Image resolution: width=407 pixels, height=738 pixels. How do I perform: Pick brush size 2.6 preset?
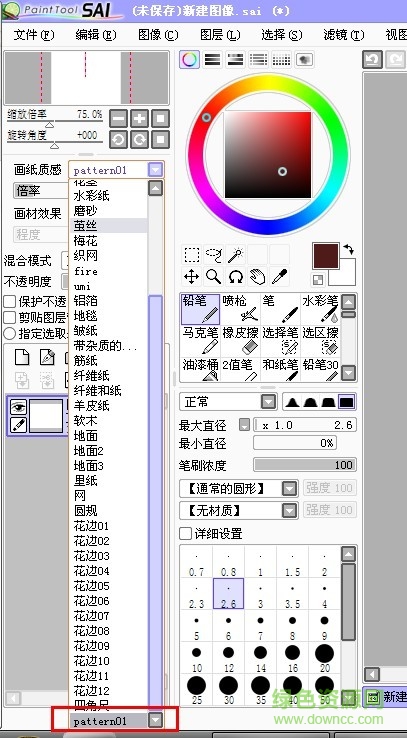pyautogui.click(x=228, y=594)
